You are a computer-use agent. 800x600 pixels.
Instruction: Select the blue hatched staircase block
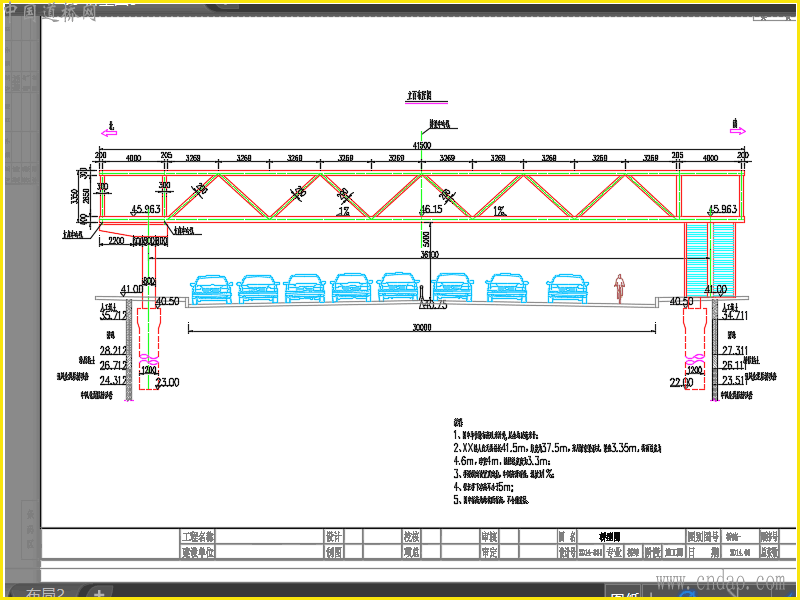pyautogui.click(x=710, y=260)
